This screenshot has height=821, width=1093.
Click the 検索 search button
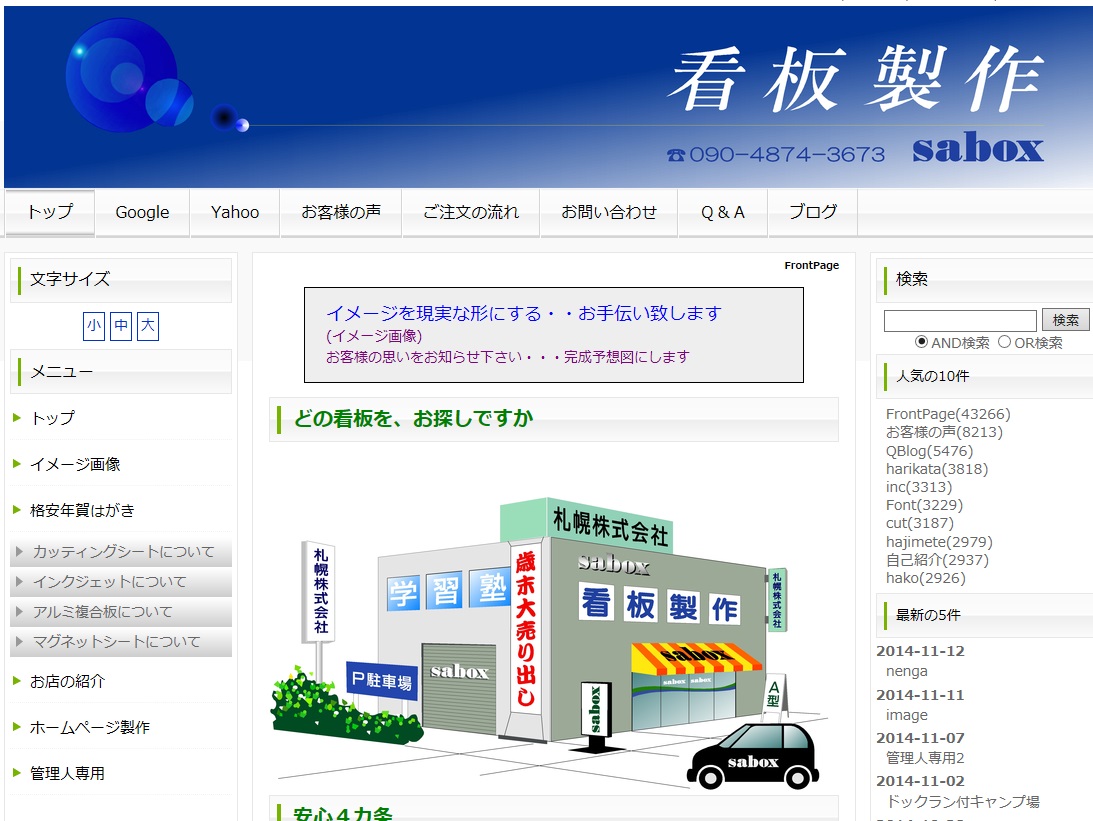pos(1065,320)
